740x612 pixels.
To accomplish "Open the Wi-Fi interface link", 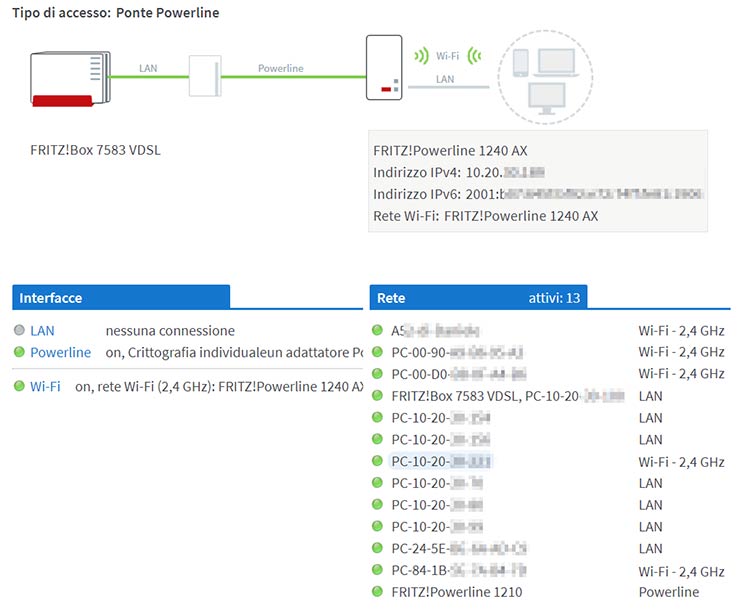I will pos(45,386).
